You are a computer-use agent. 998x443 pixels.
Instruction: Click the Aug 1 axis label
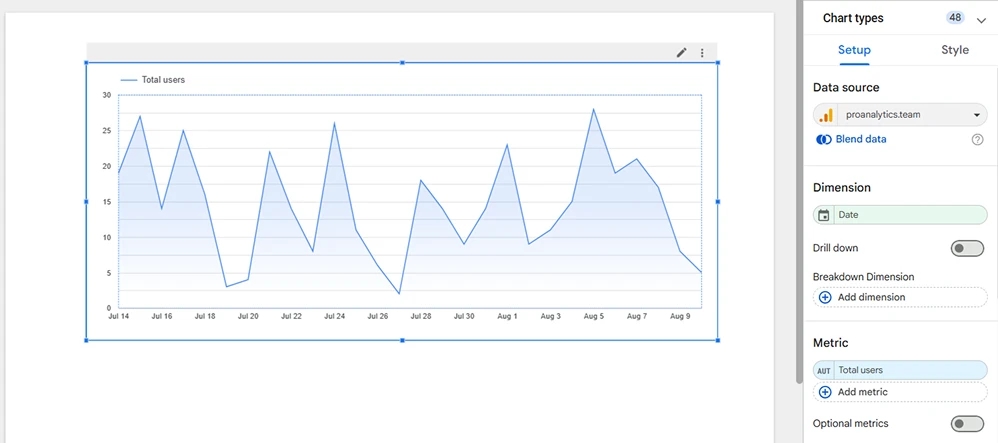507,316
